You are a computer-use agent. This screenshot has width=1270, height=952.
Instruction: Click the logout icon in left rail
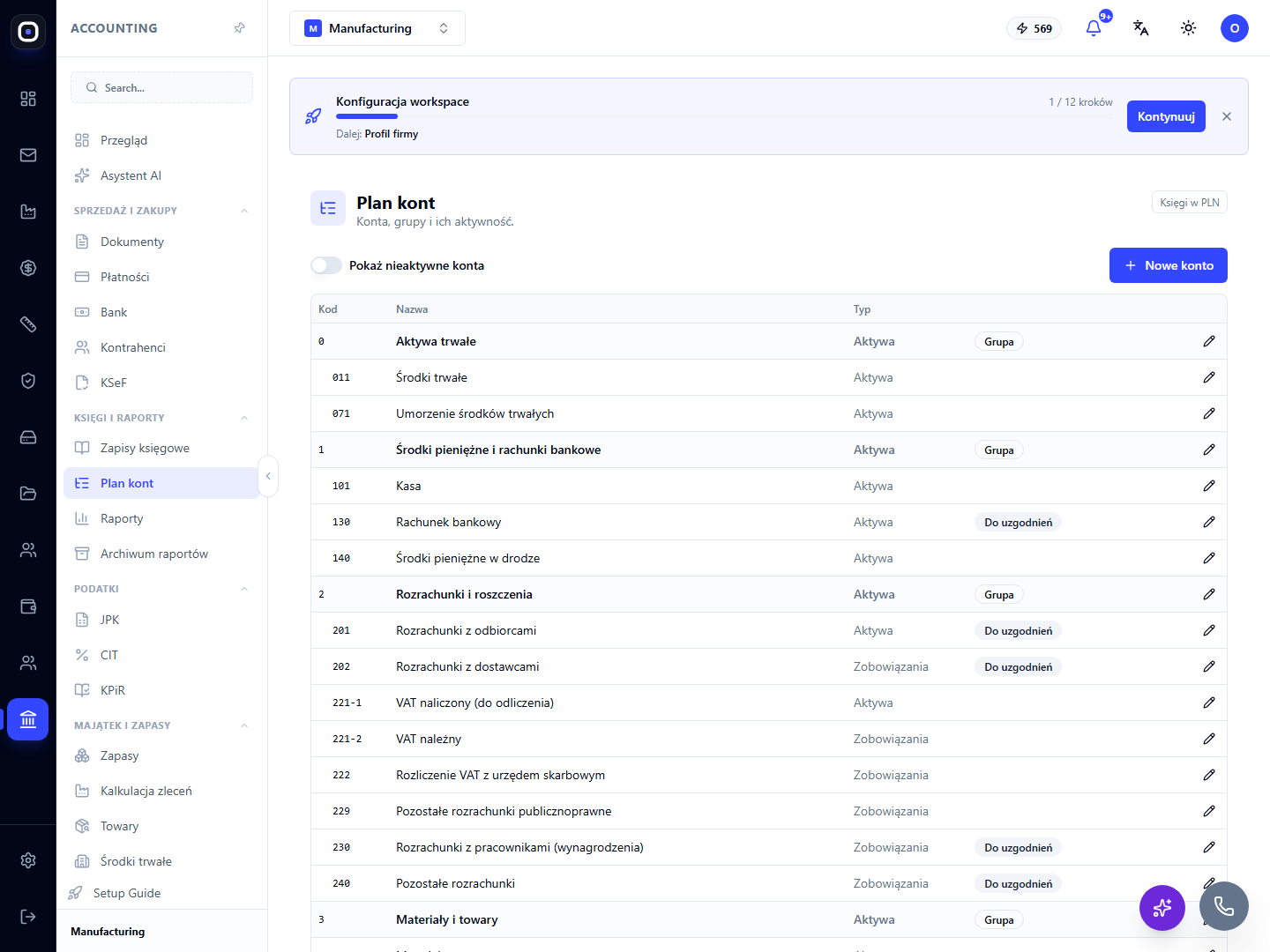pyautogui.click(x=28, y=917)
